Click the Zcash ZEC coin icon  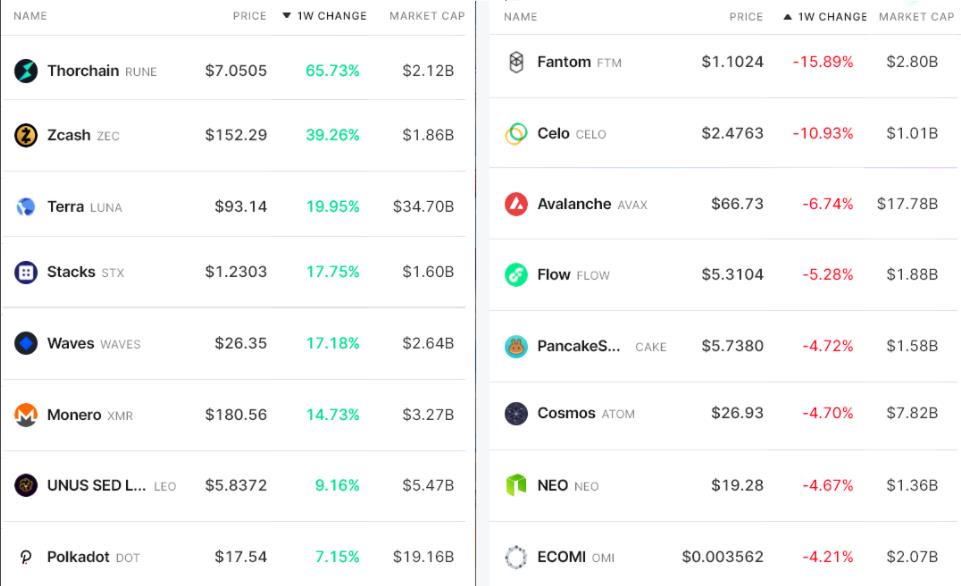26,135
